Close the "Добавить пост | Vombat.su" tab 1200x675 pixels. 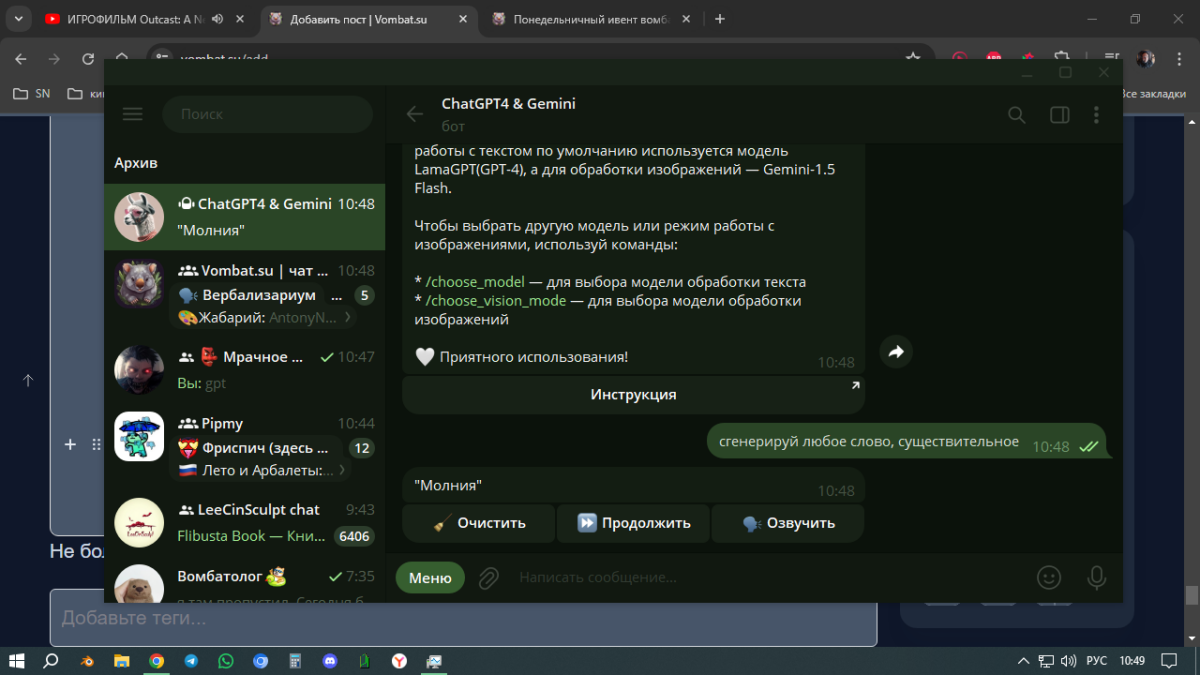click(461, 19)
